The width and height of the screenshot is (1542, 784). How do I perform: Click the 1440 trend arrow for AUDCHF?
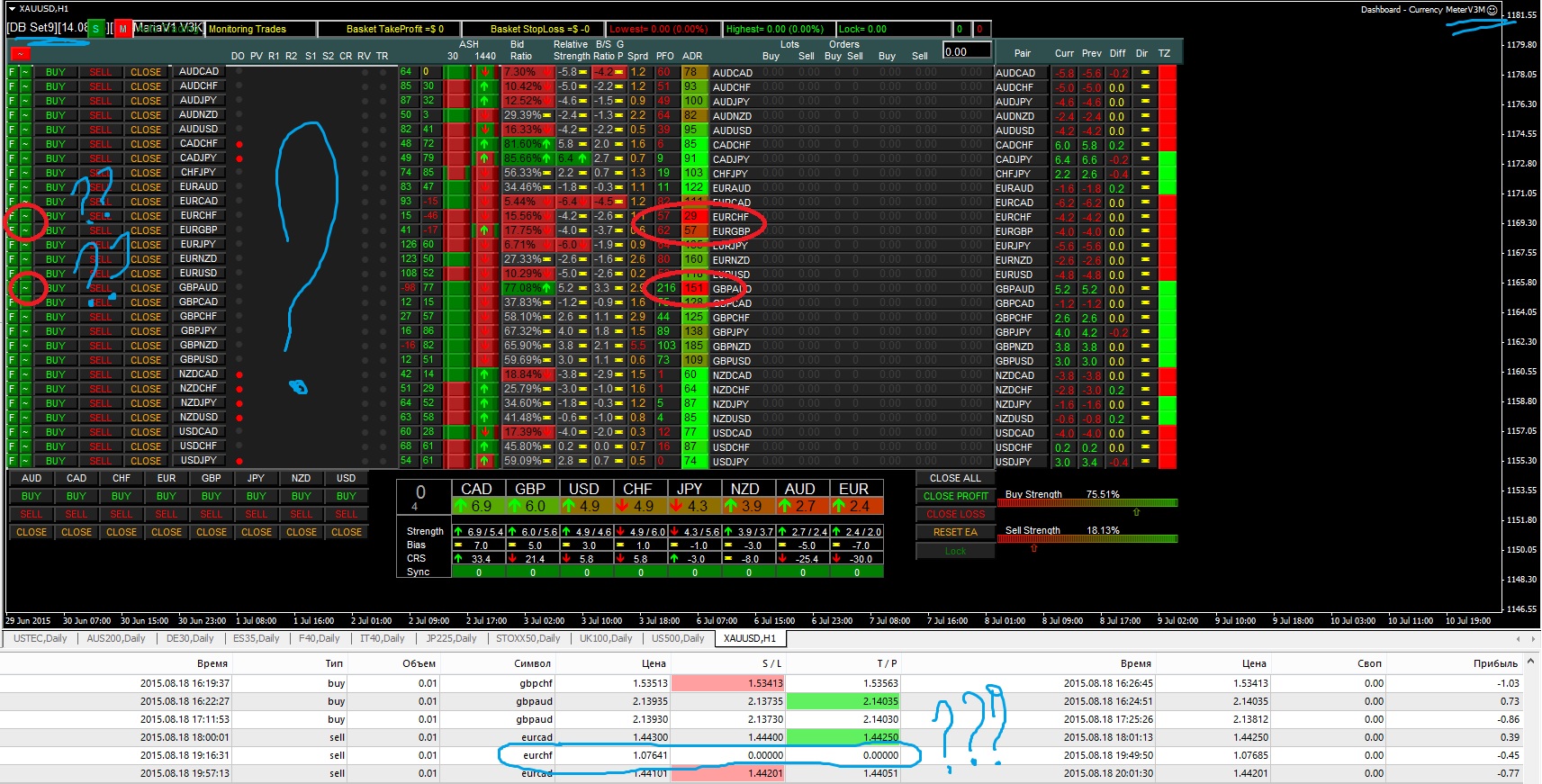pos(485,86)
